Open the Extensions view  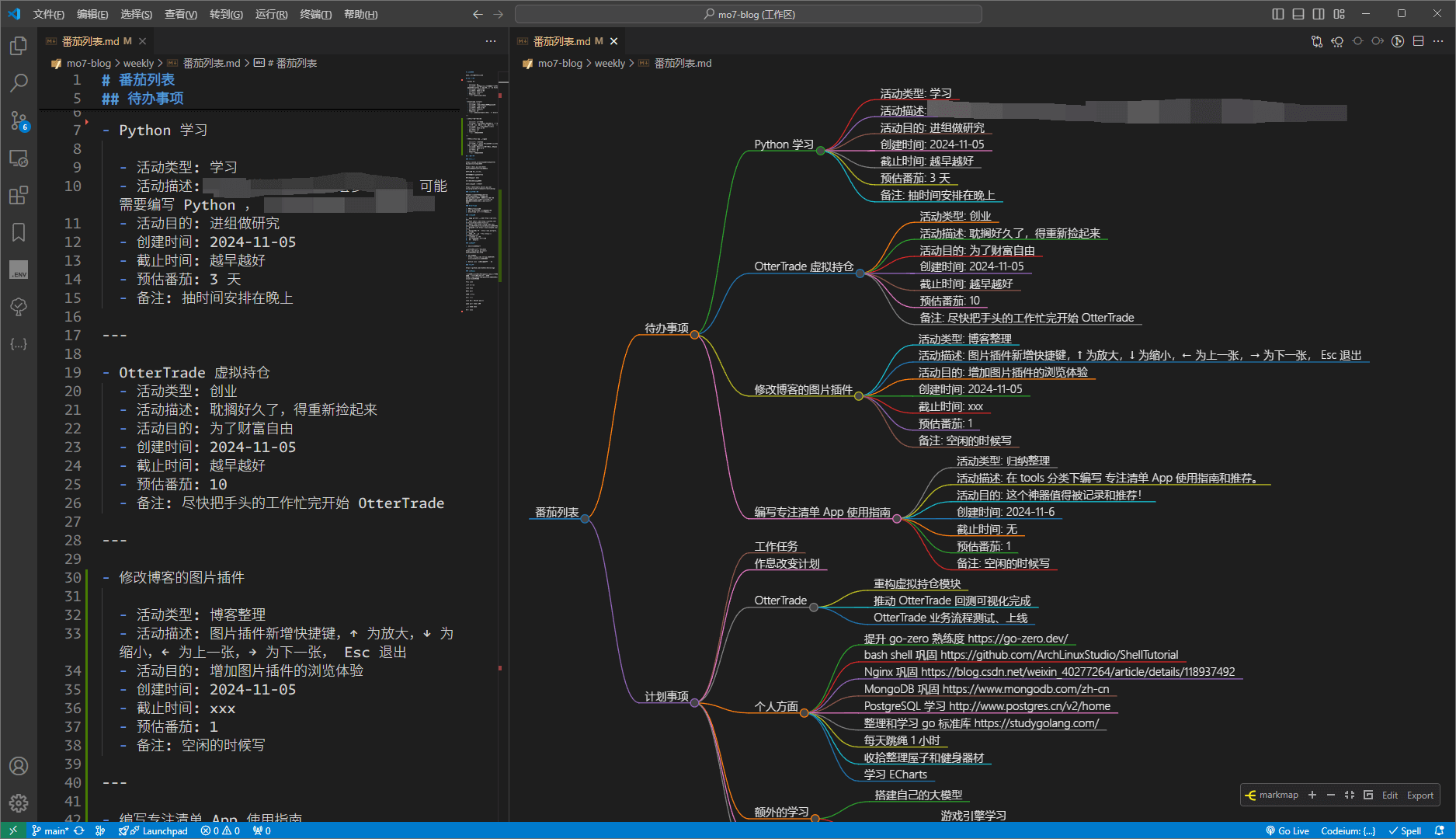pyautogui.click(x=19, y=195)
